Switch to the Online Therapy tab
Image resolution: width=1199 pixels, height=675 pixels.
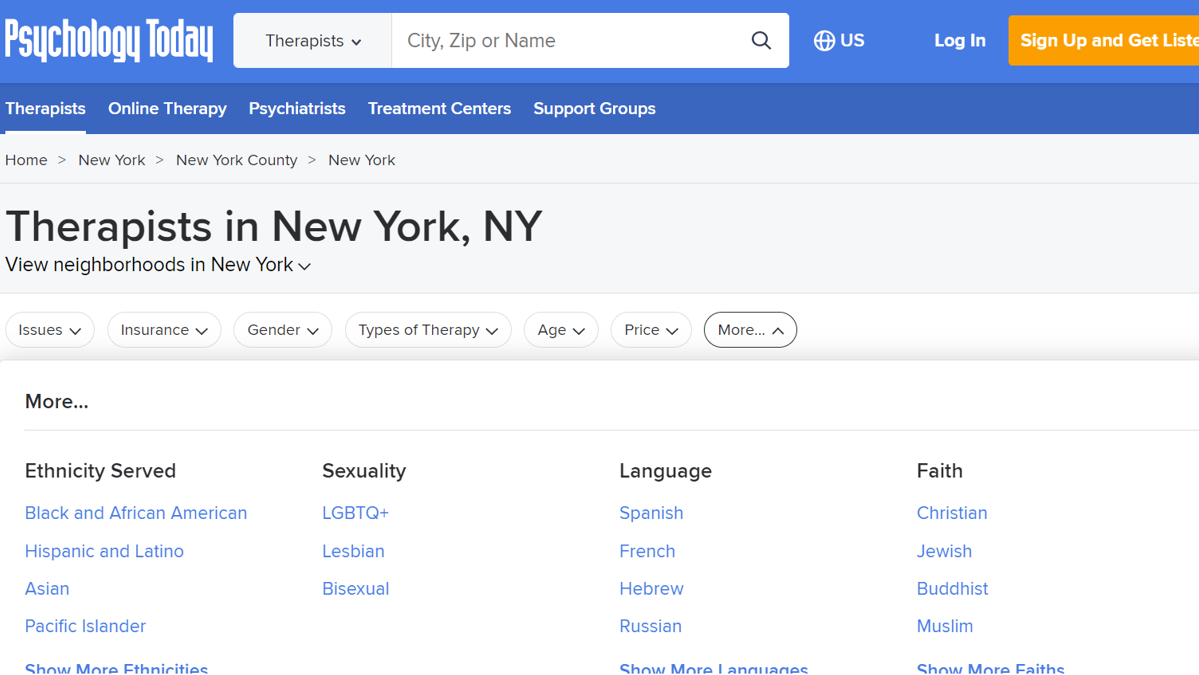pos(167,109)
